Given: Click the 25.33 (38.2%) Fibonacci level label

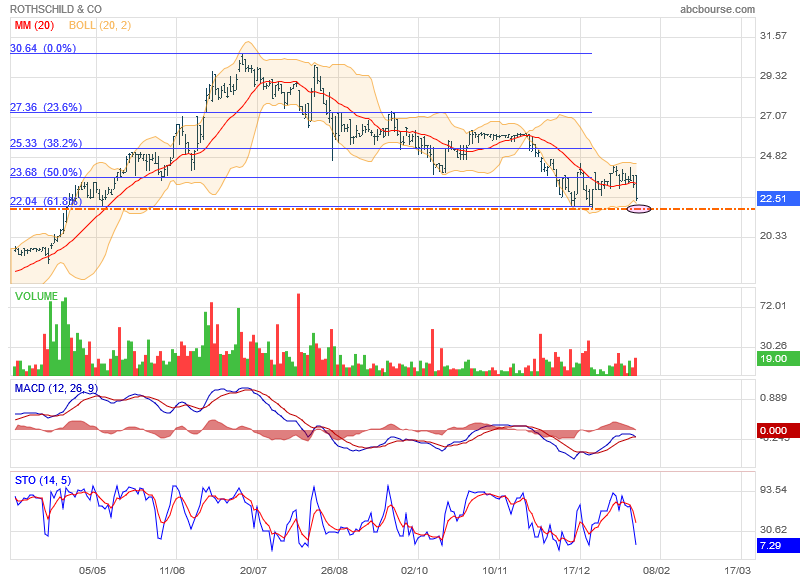Looking at the screenshot, I should pos(46,143).
